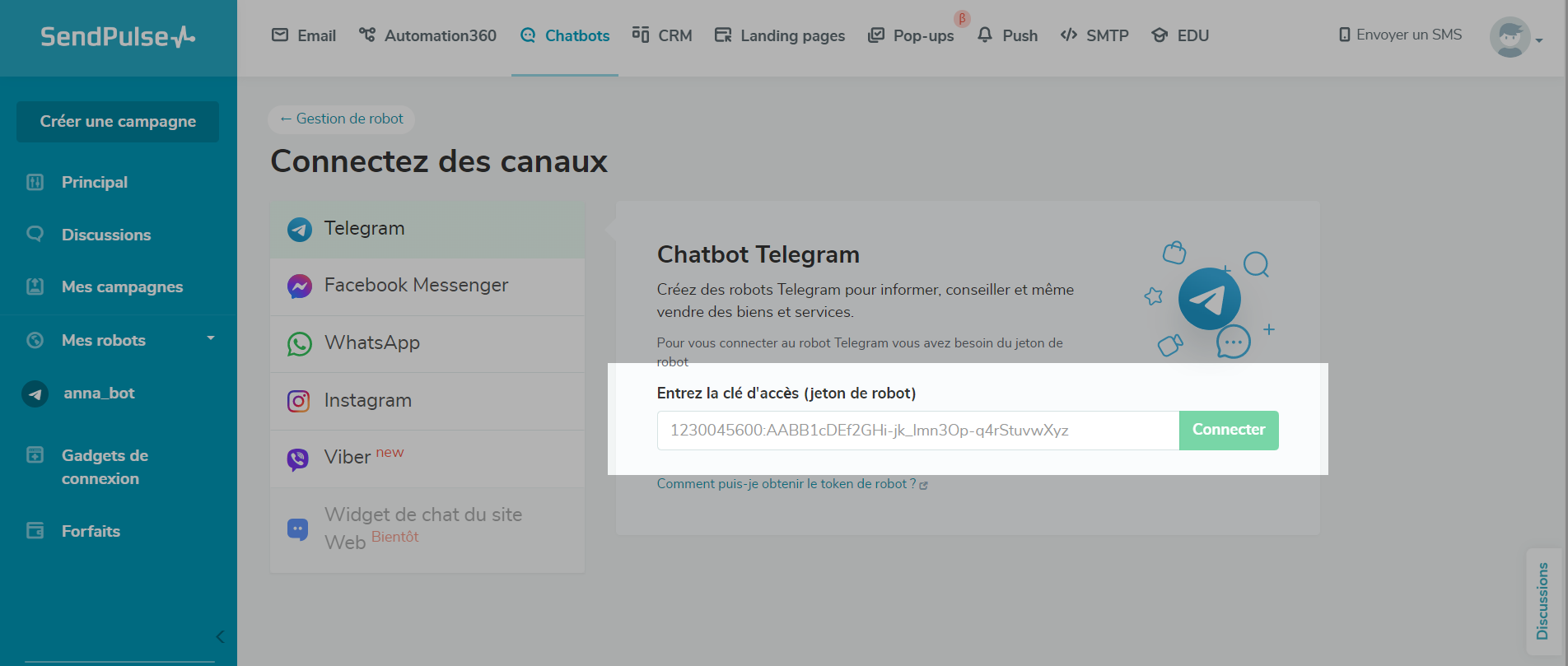Click the SMS phone icon
The height and width of the screenshot is (666, 1568).
[1345, 35]
